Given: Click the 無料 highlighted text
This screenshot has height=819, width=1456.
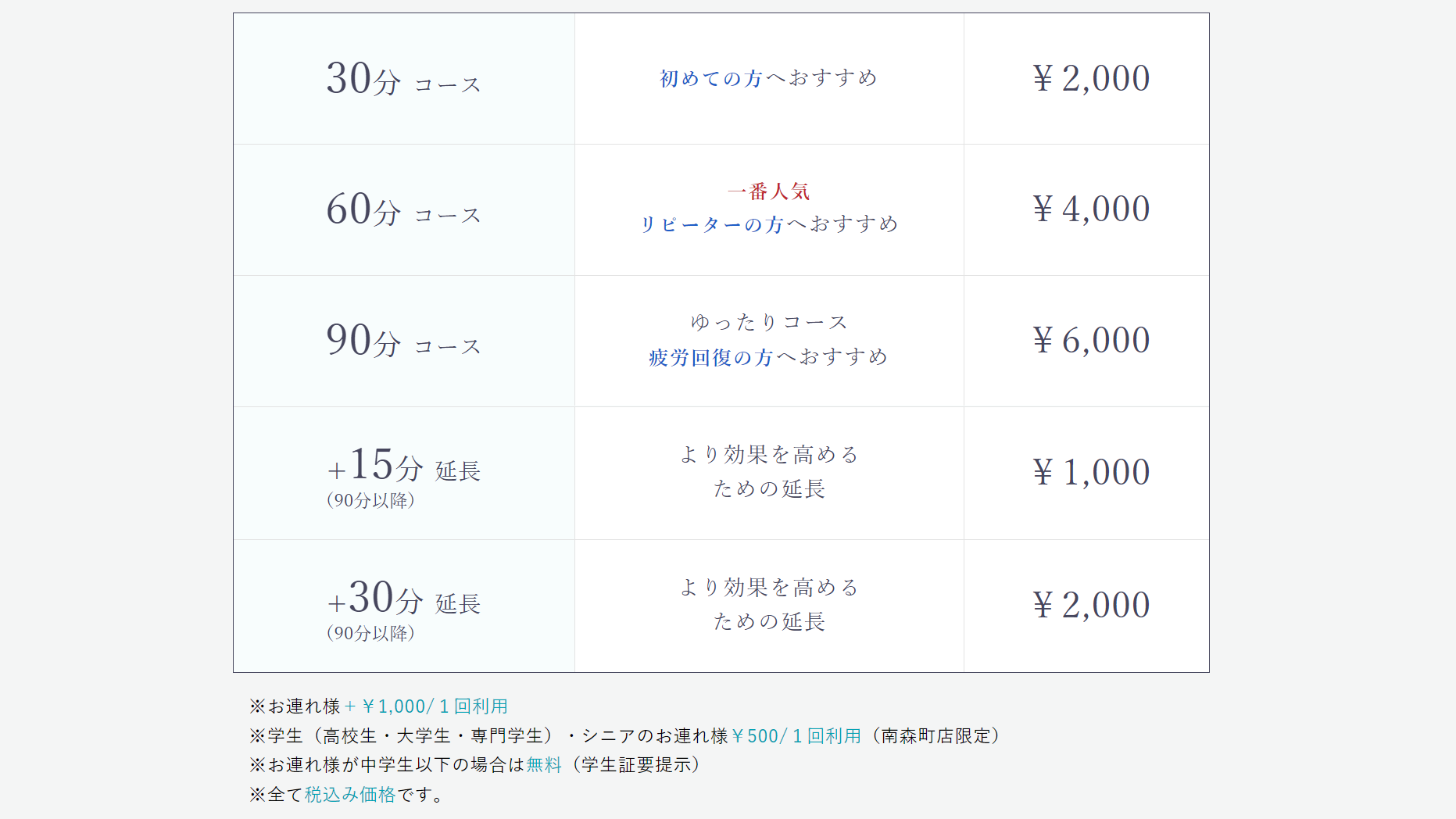Looking at the screenshot, I should tap(544, 765).
